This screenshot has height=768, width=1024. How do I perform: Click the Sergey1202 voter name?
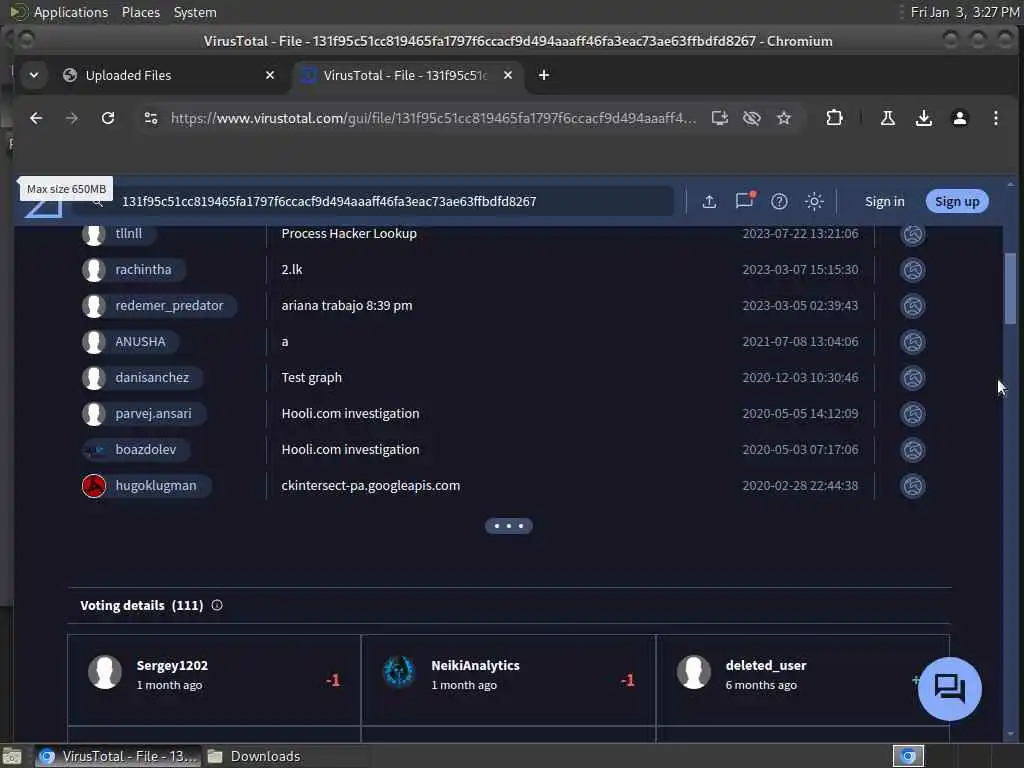point(172,665)
